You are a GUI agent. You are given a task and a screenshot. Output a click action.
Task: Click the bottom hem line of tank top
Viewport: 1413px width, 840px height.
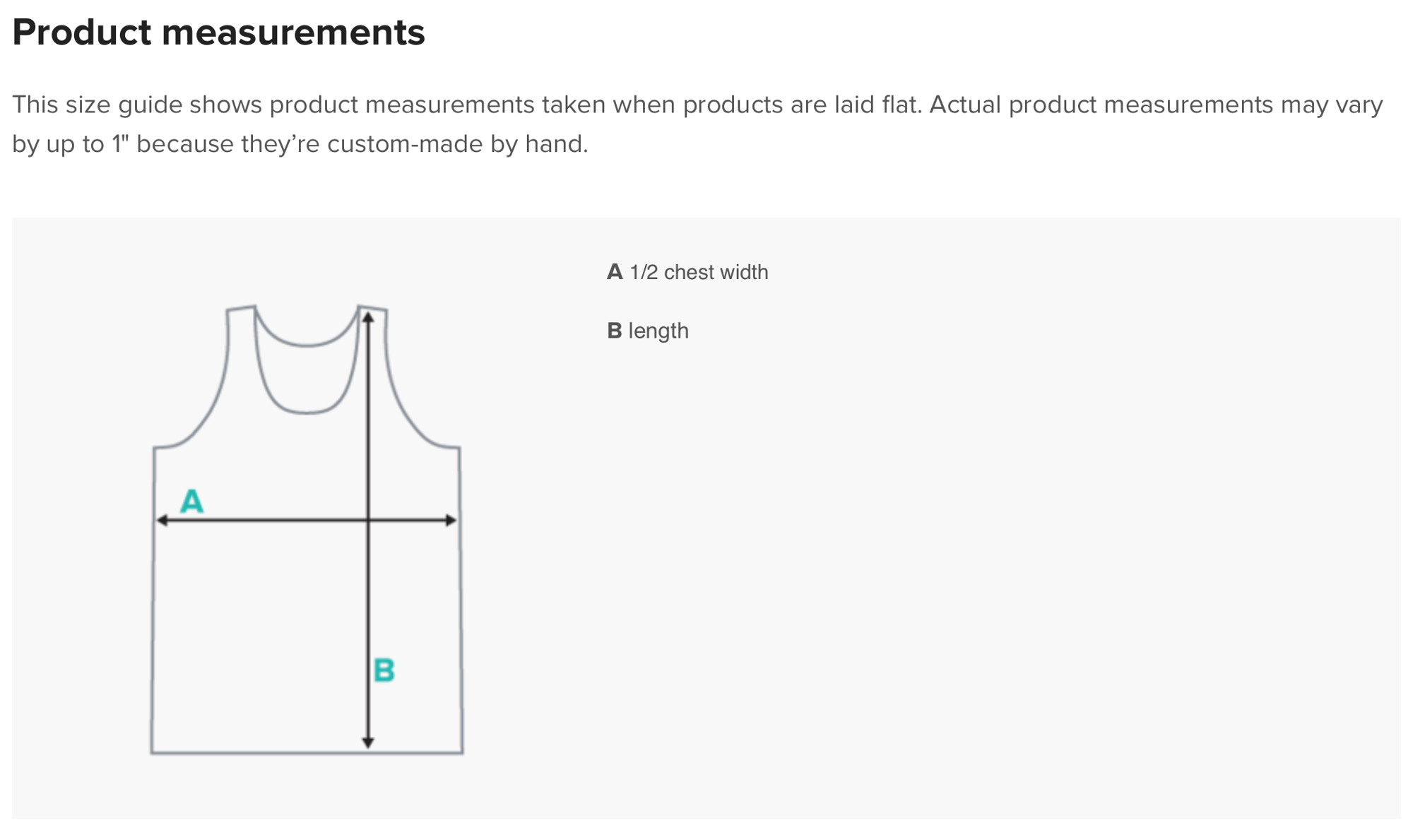(307, 753)
